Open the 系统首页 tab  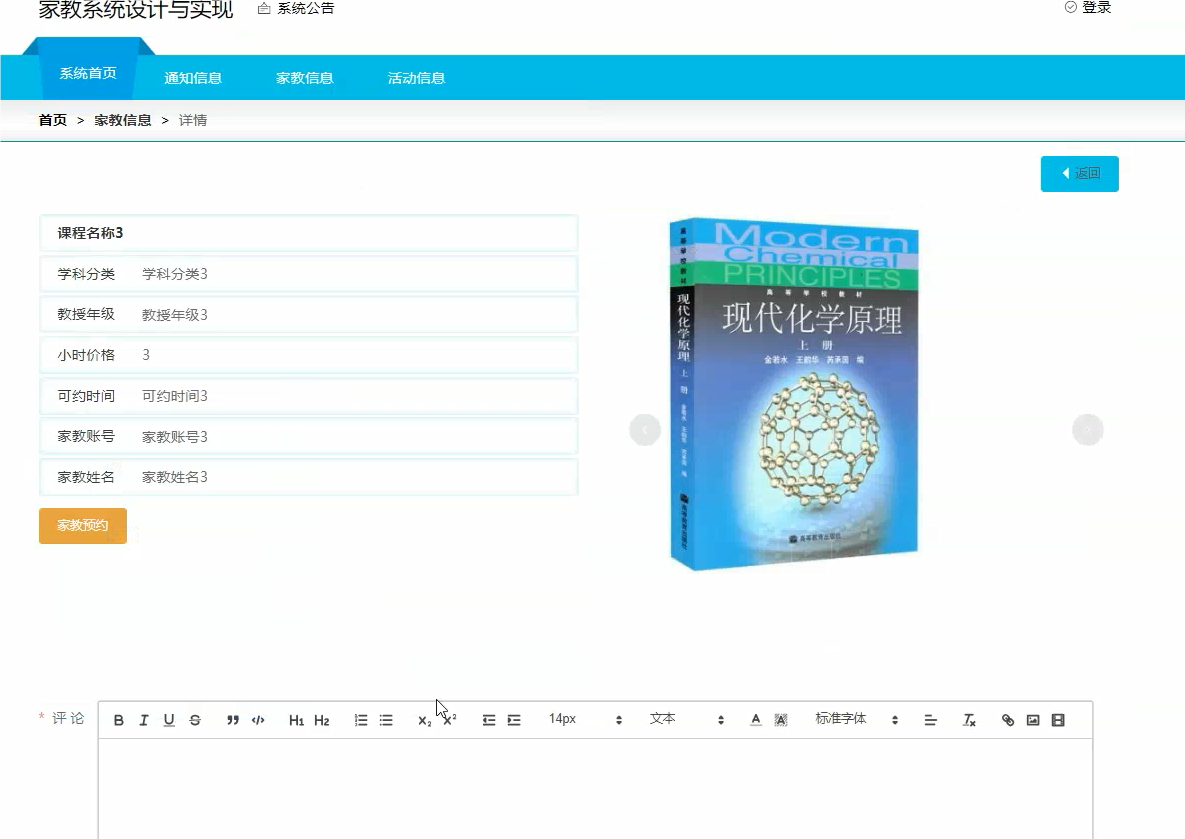[88, 73]
